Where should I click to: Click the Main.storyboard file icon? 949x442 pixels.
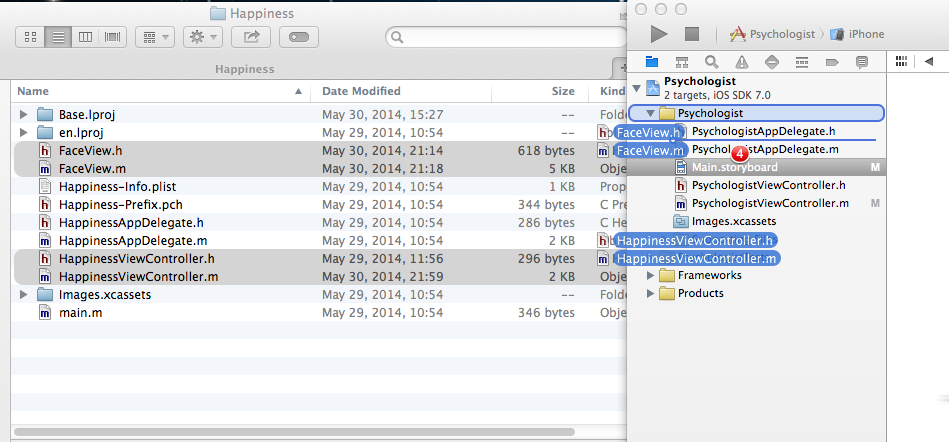tap(681, 167)
